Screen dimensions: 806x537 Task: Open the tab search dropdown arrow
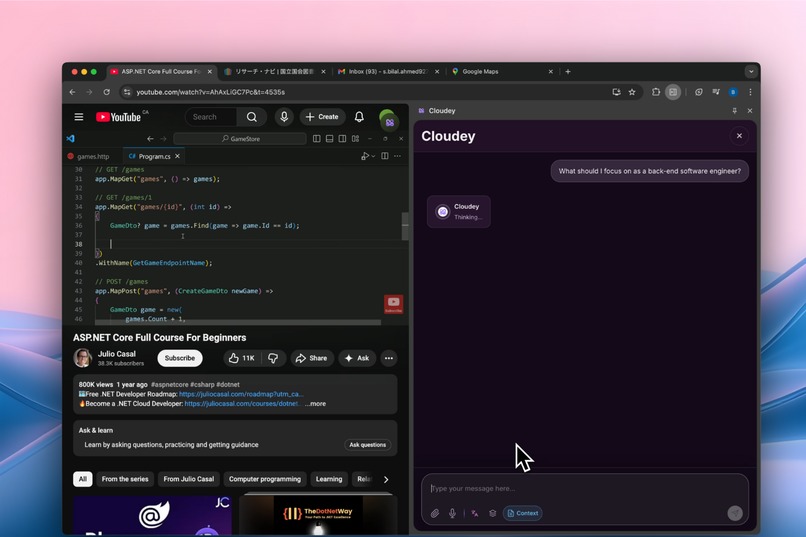751,72
